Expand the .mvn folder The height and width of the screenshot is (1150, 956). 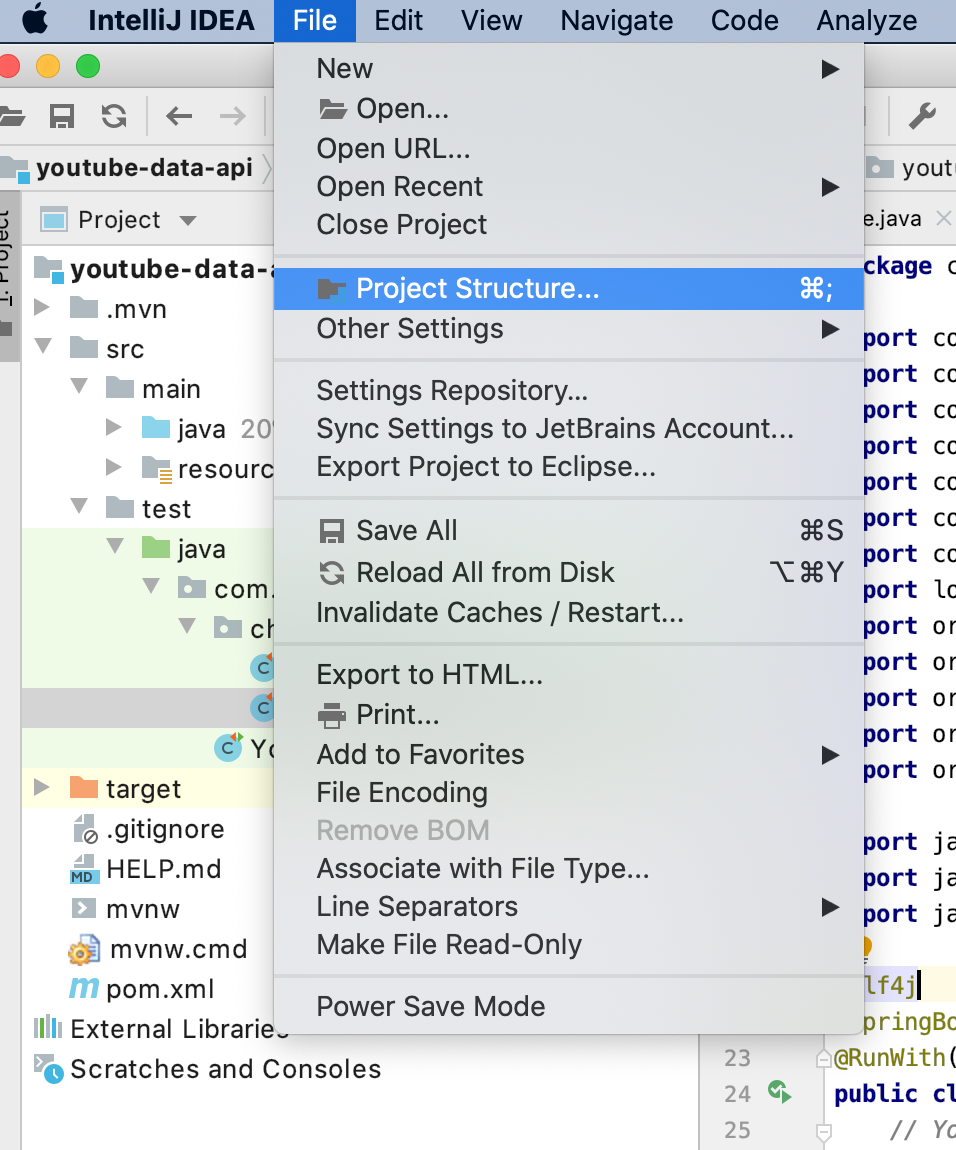coord(42,307)
